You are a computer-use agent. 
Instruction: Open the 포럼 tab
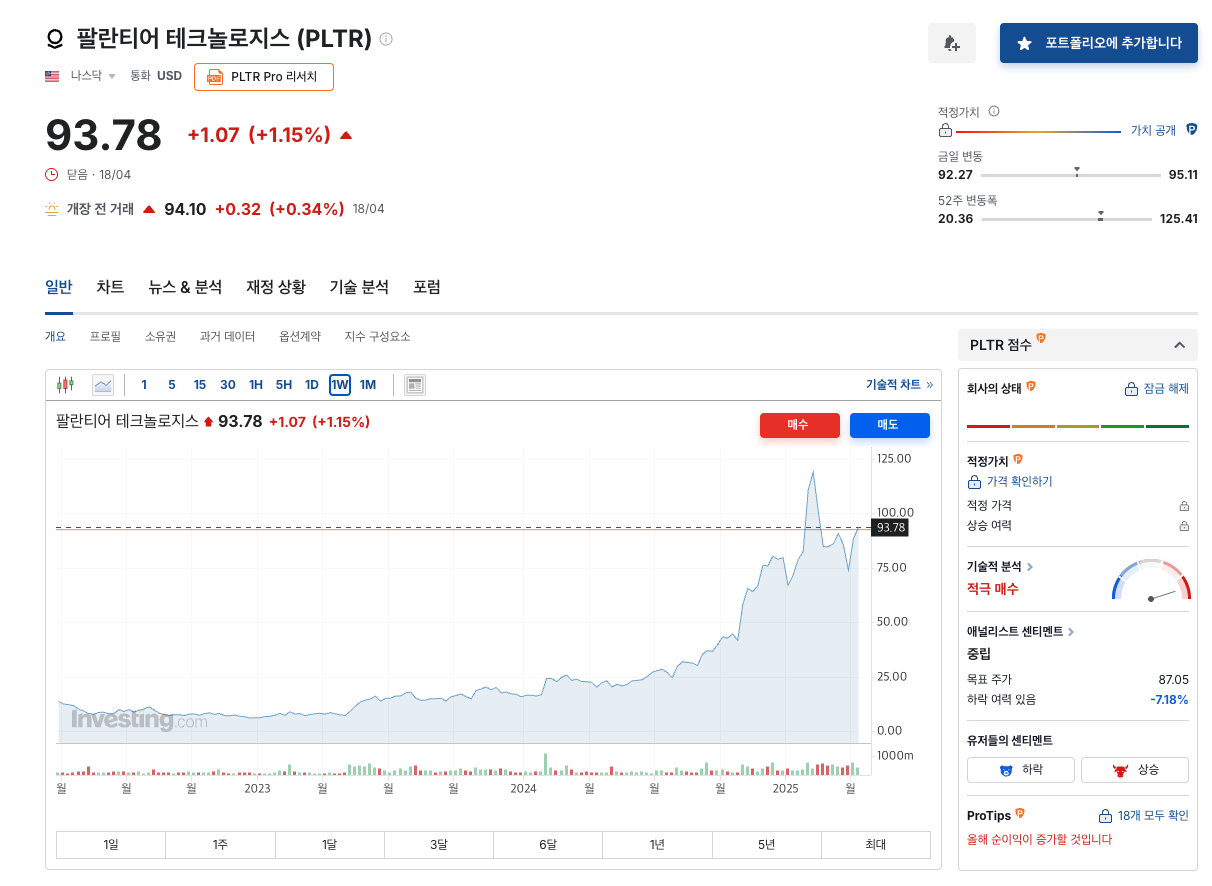[427, 287]
